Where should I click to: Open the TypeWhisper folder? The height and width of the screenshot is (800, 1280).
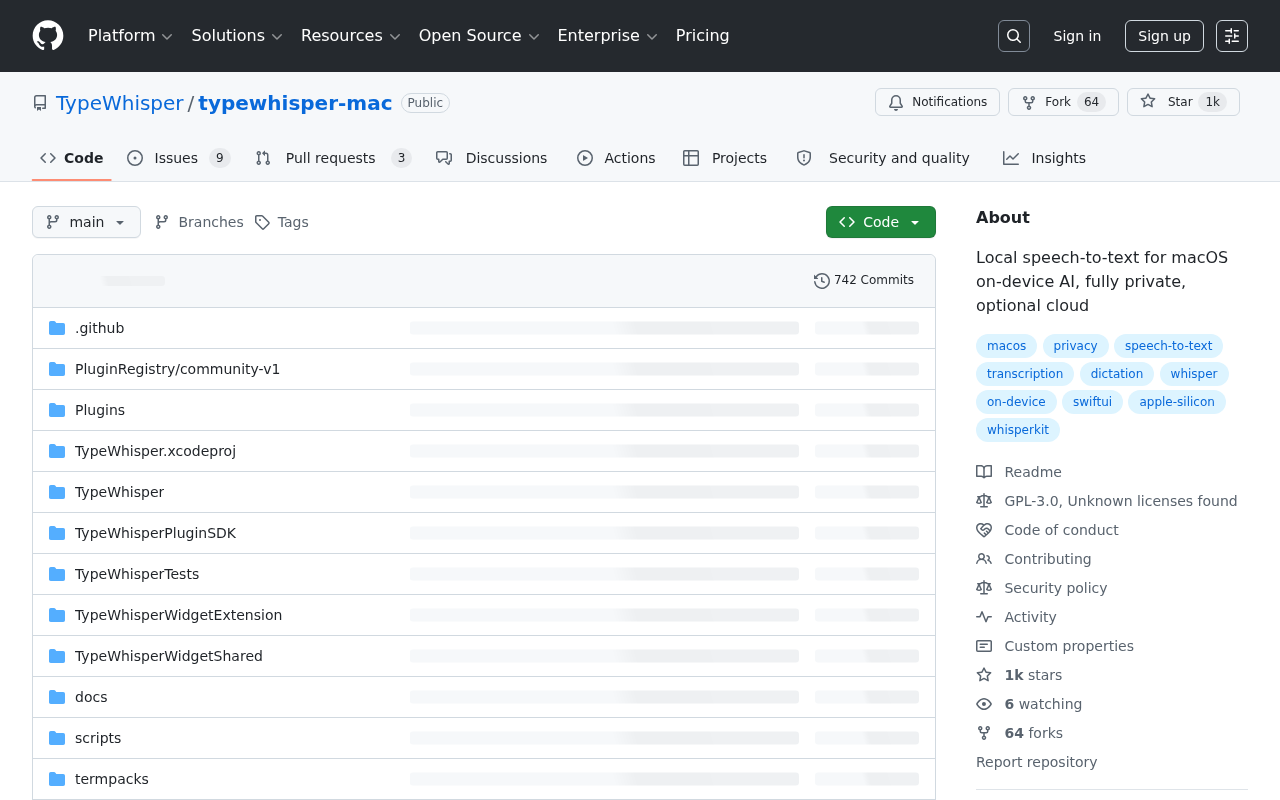119,492
